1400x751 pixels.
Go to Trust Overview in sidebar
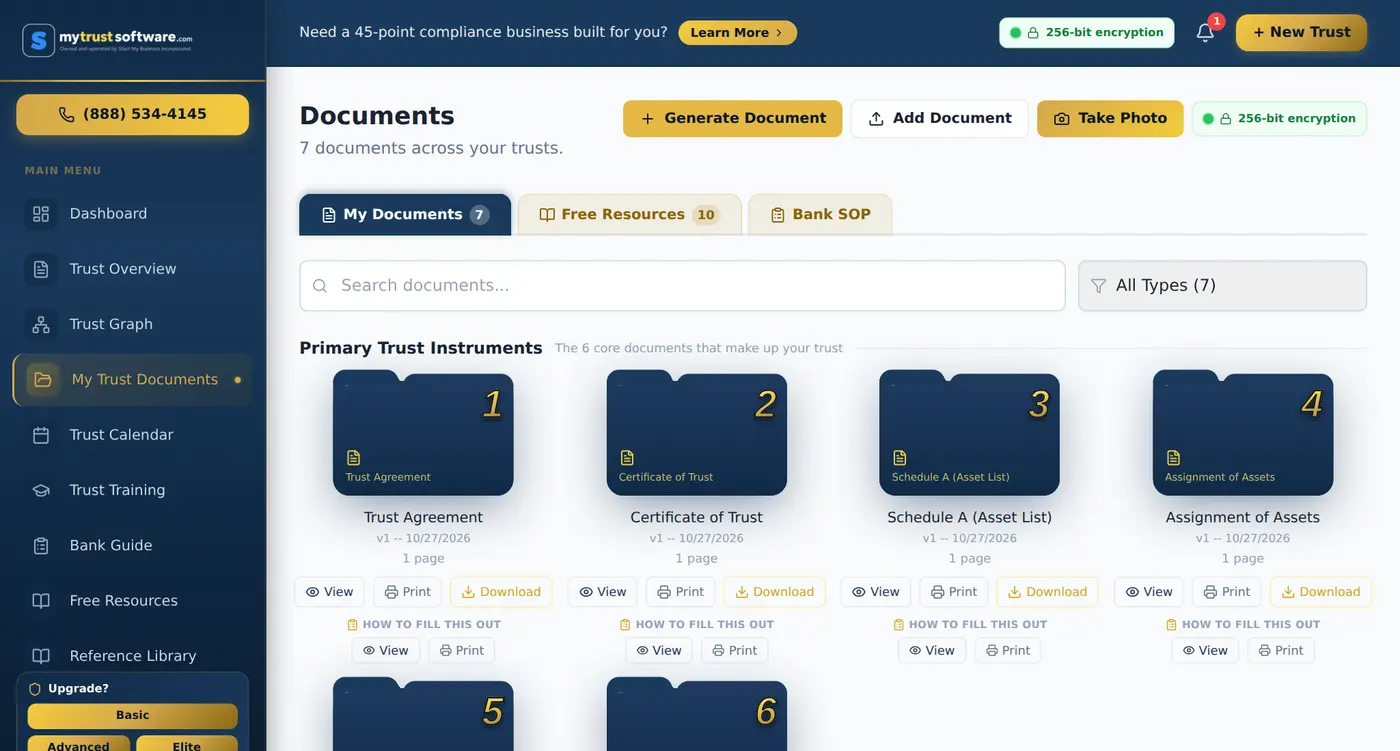(x=132, y=269)
